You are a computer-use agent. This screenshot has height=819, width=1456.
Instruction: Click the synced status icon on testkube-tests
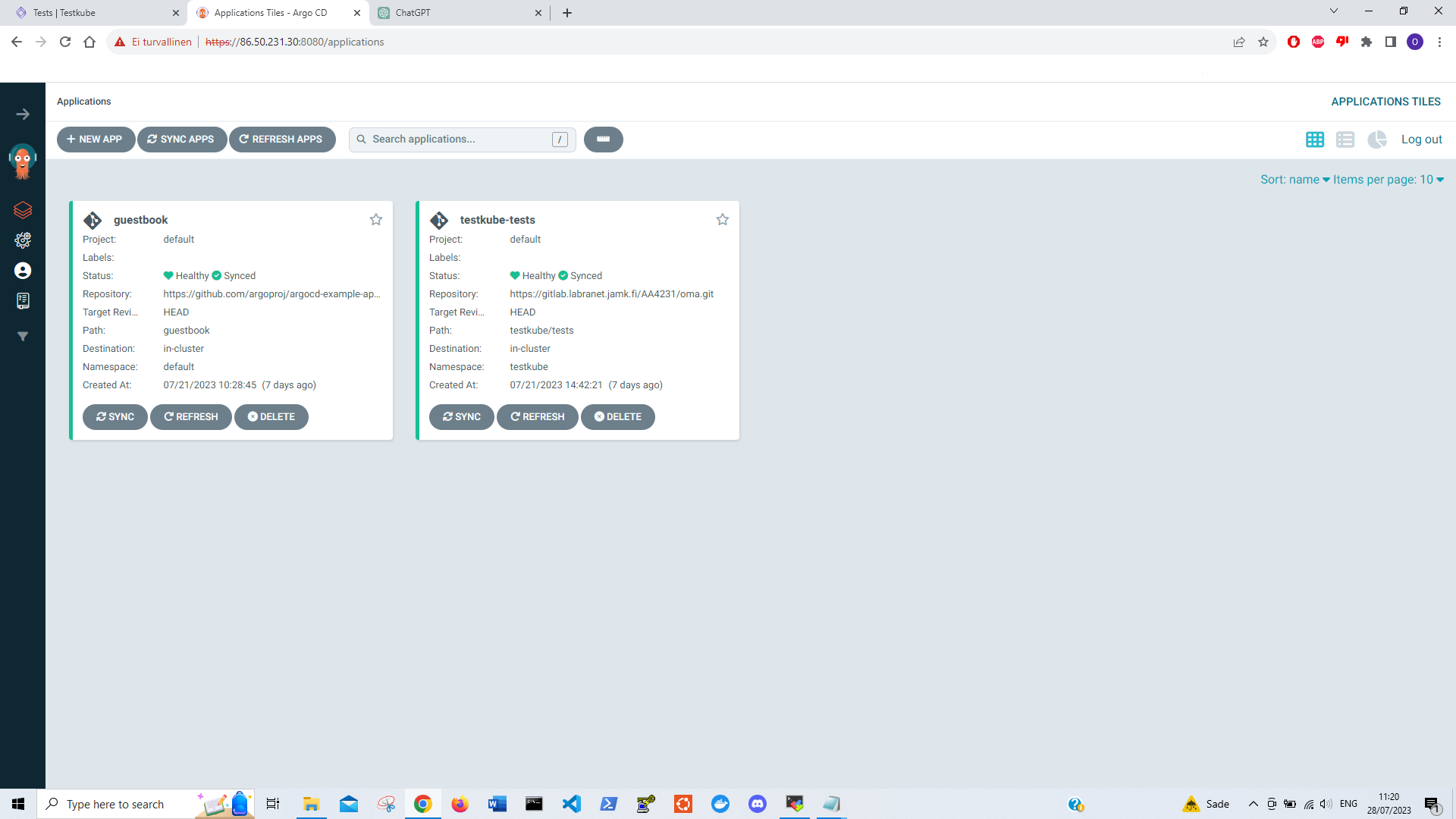pyautogui.click(x=562, y=276)
